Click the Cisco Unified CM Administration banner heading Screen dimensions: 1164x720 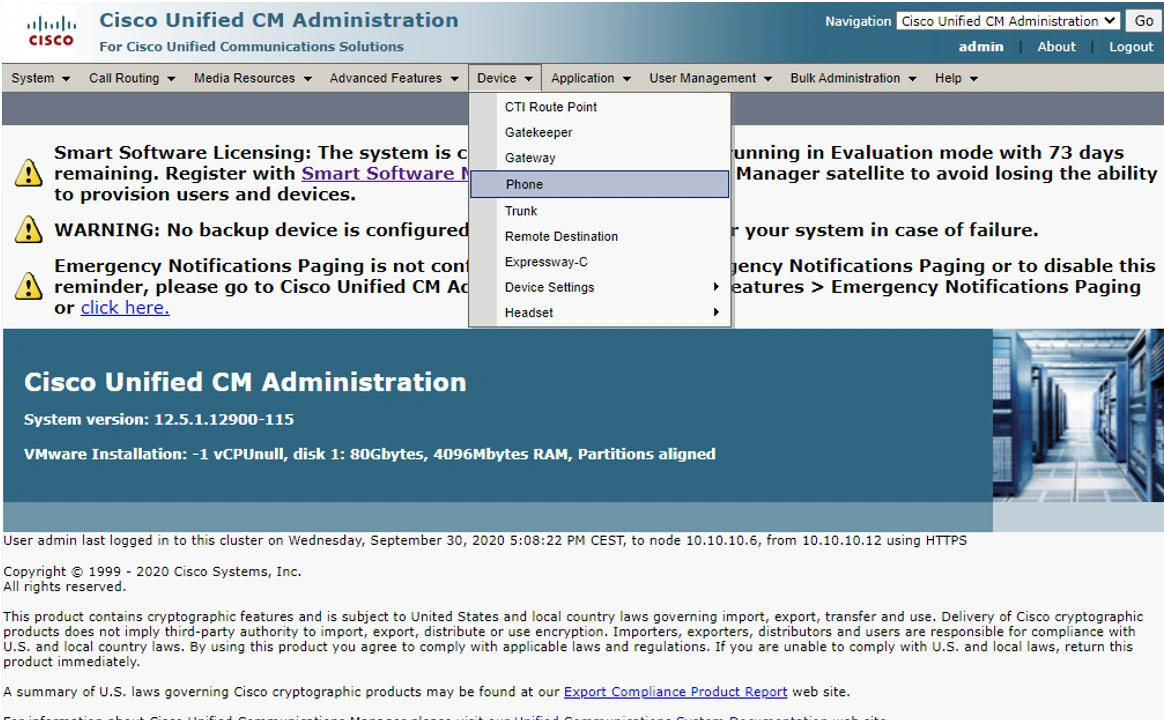pyautogui.click(x=245, y=382)
